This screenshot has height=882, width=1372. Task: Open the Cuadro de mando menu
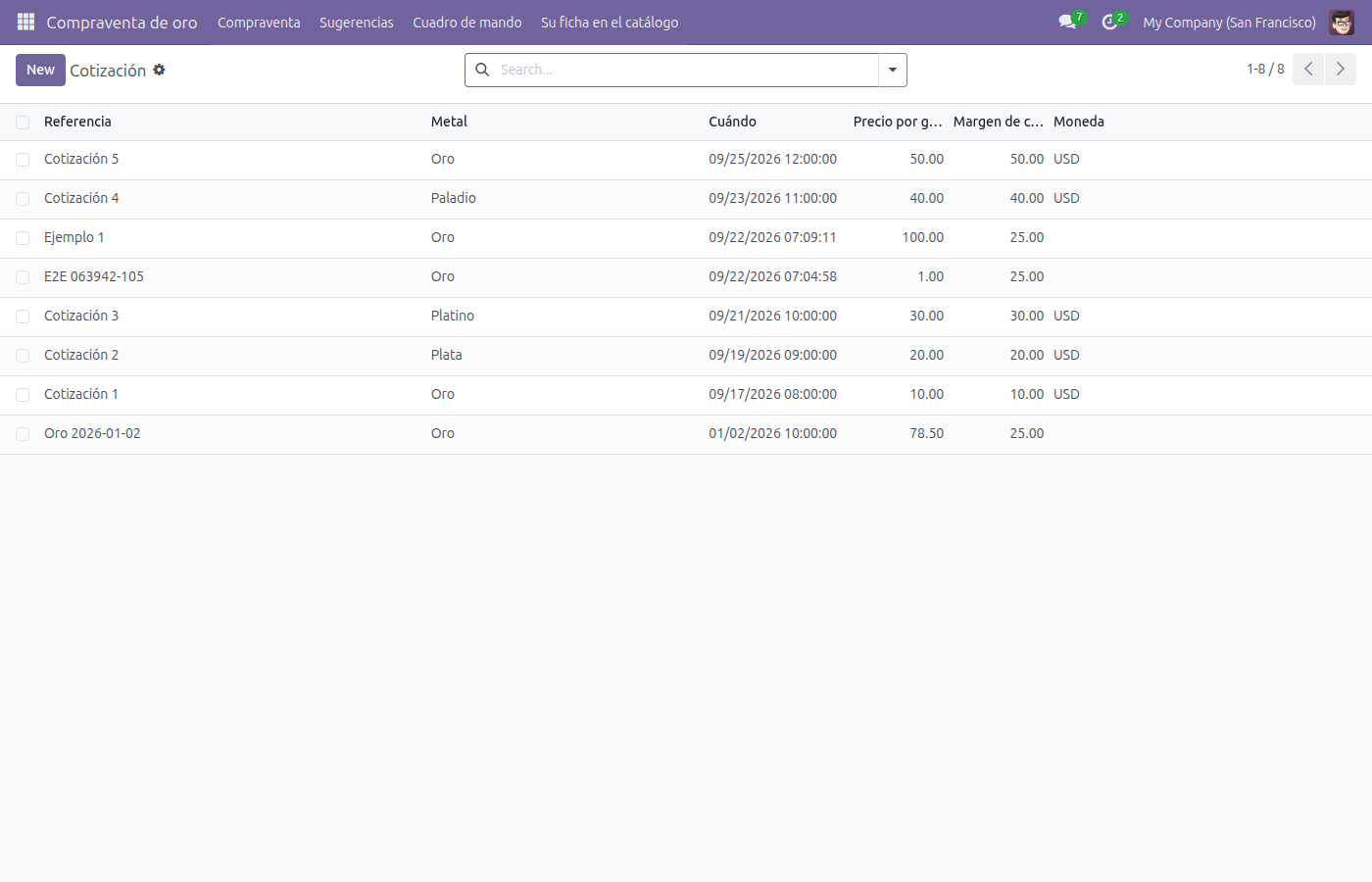pyautogui.click(x=467, y=22)
